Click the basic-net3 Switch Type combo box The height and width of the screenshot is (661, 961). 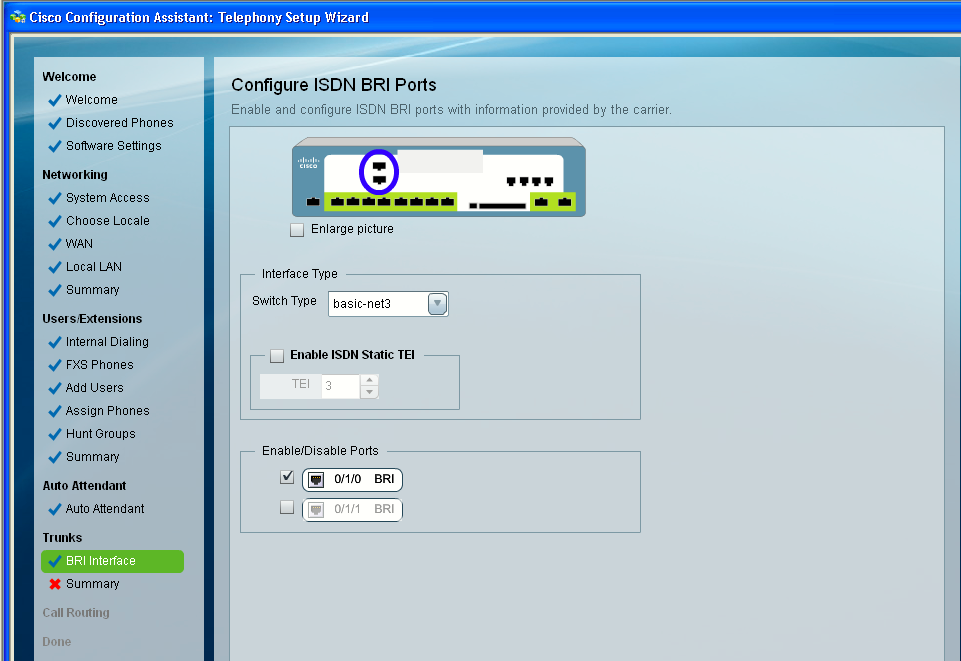[x=388, y=304]
